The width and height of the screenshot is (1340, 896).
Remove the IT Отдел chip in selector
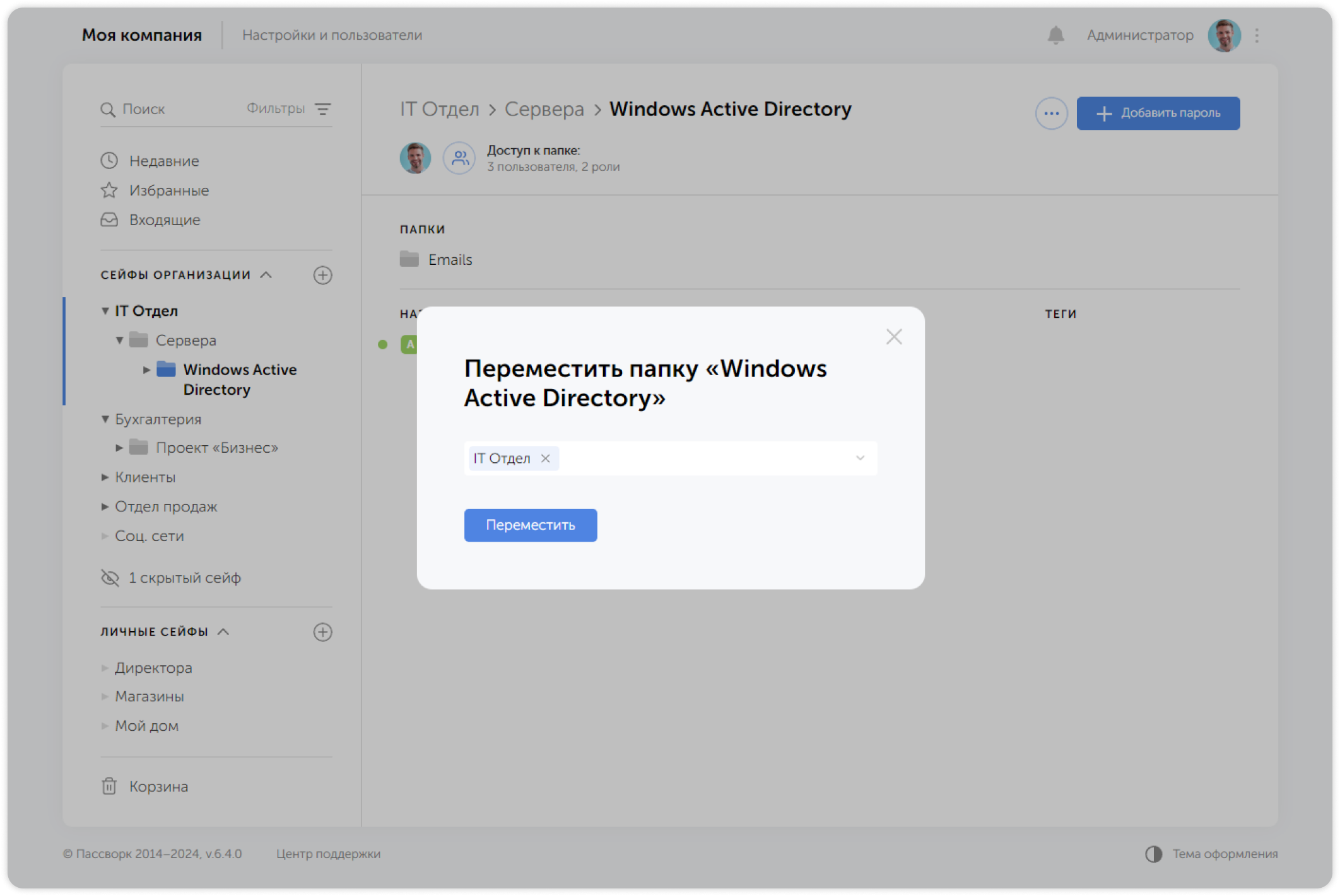click(546, 458)
